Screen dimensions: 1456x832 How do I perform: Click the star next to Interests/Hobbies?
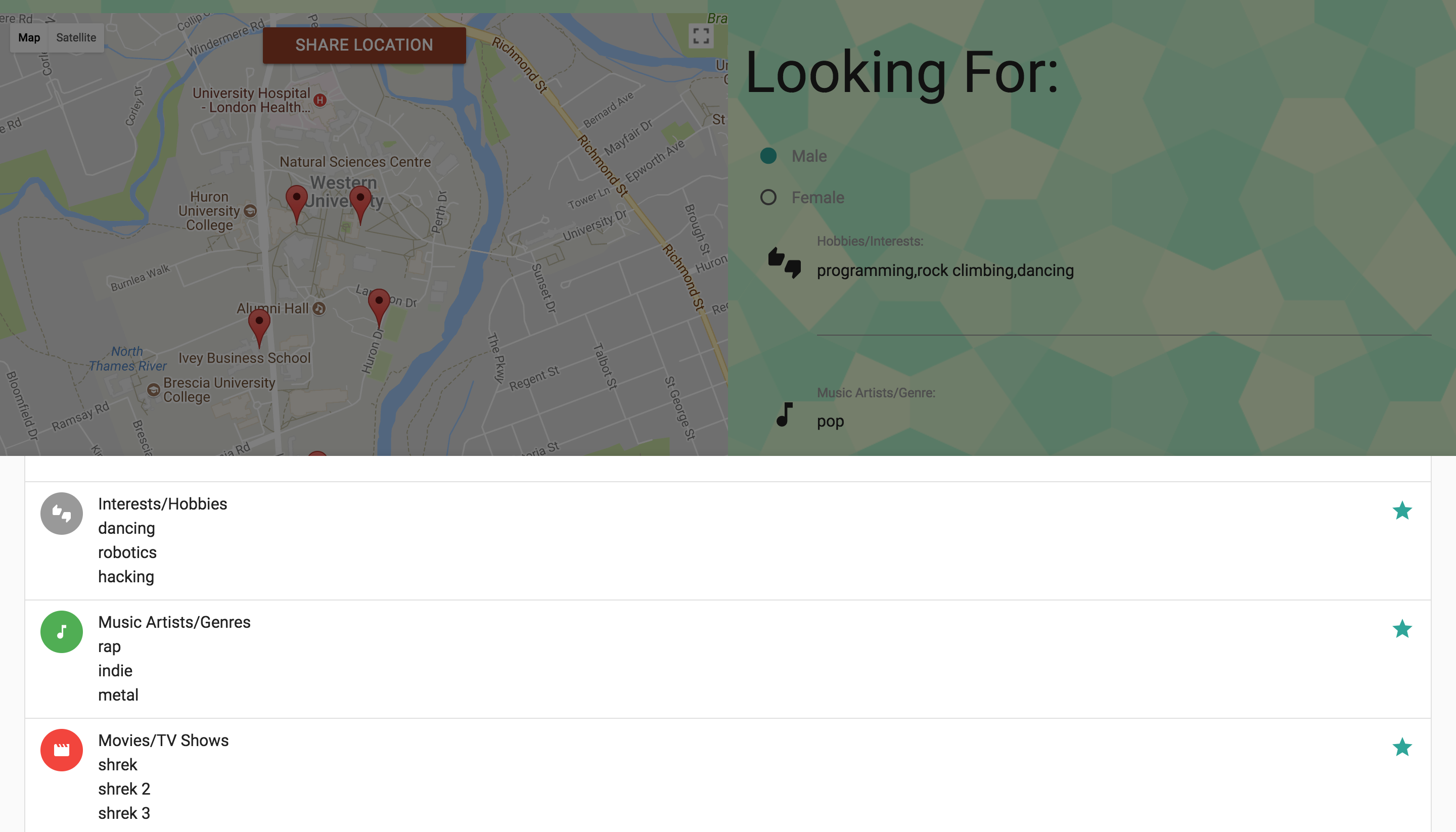point(1402,511)
